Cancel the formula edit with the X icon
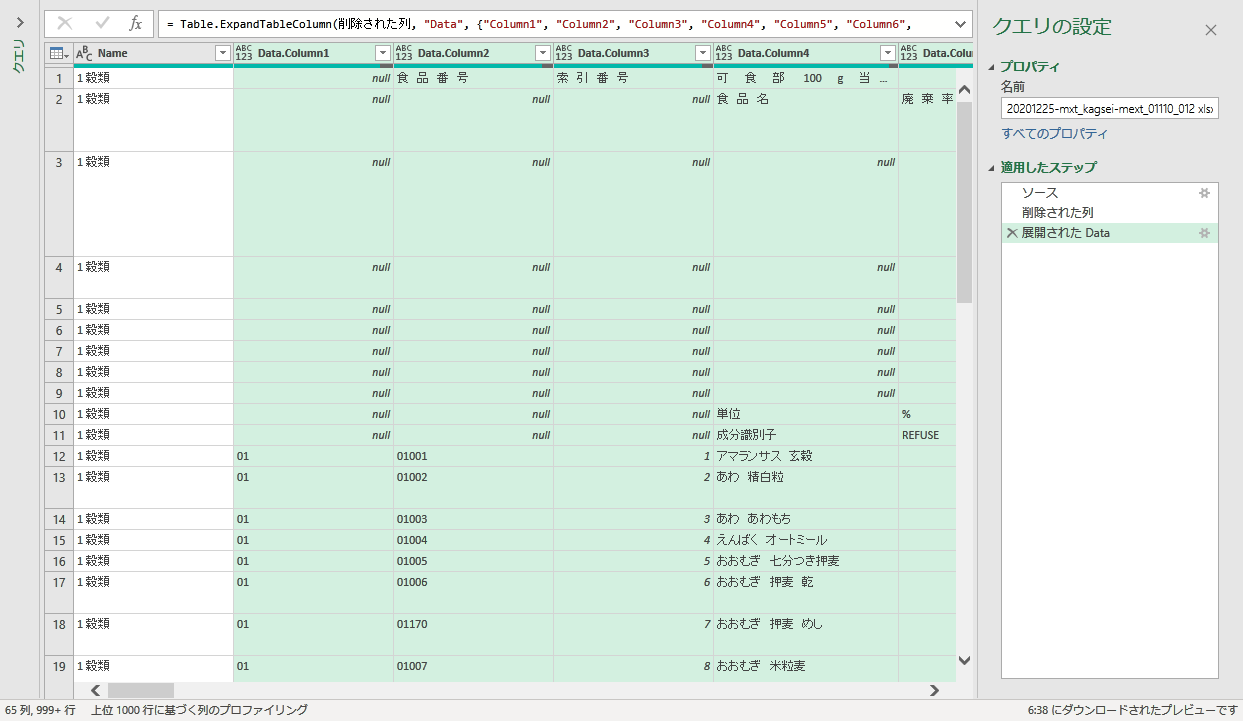Screen dimensions: 1243x721 click(65, 23)
